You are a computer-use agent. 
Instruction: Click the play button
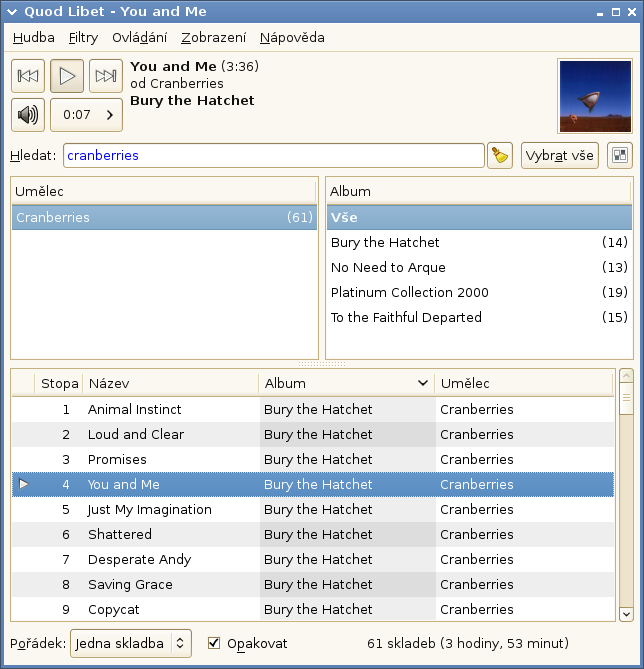point(67,76)
